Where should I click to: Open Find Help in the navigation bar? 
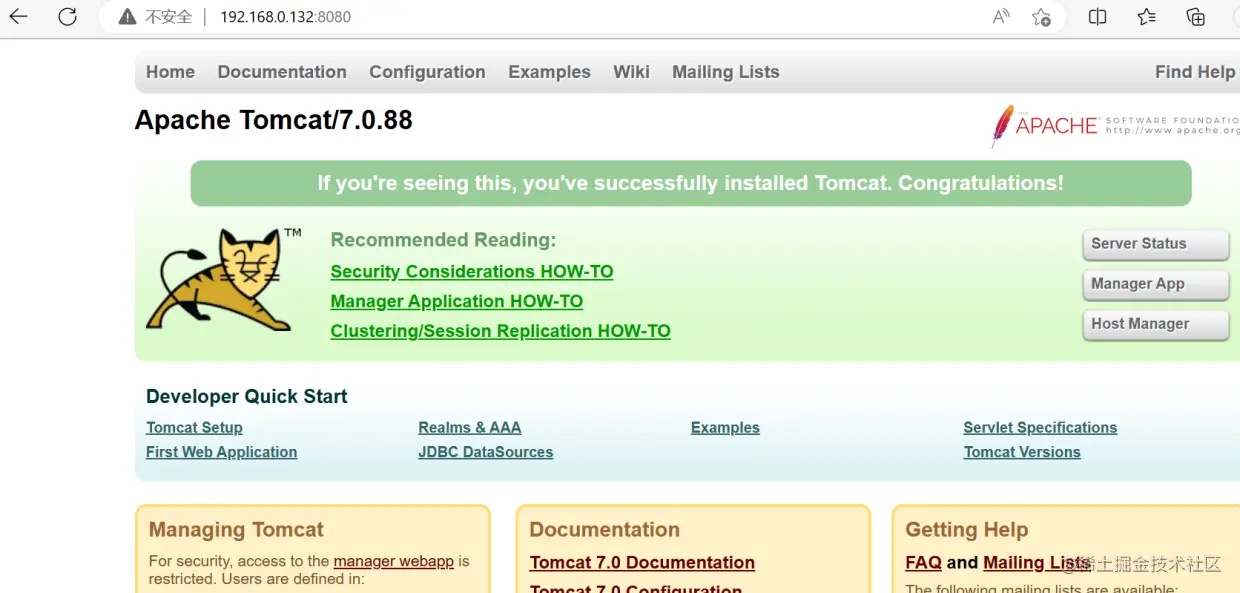pyautogui.click(x=1195, y=72)
